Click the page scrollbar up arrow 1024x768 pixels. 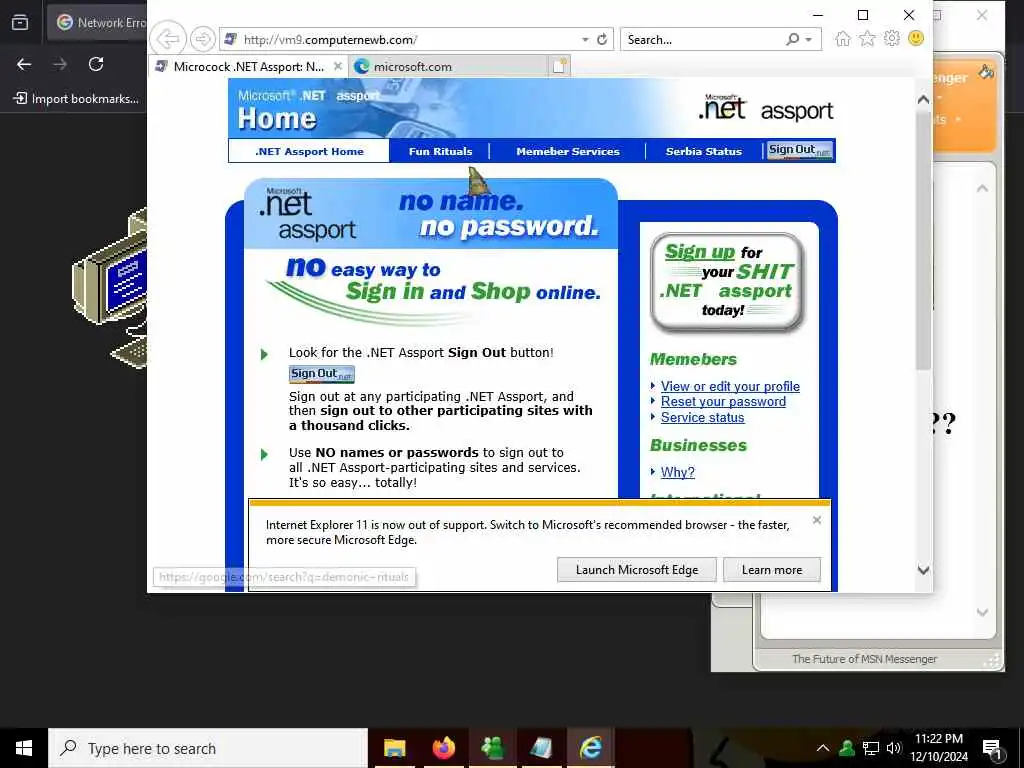click(x=923, y=100)
